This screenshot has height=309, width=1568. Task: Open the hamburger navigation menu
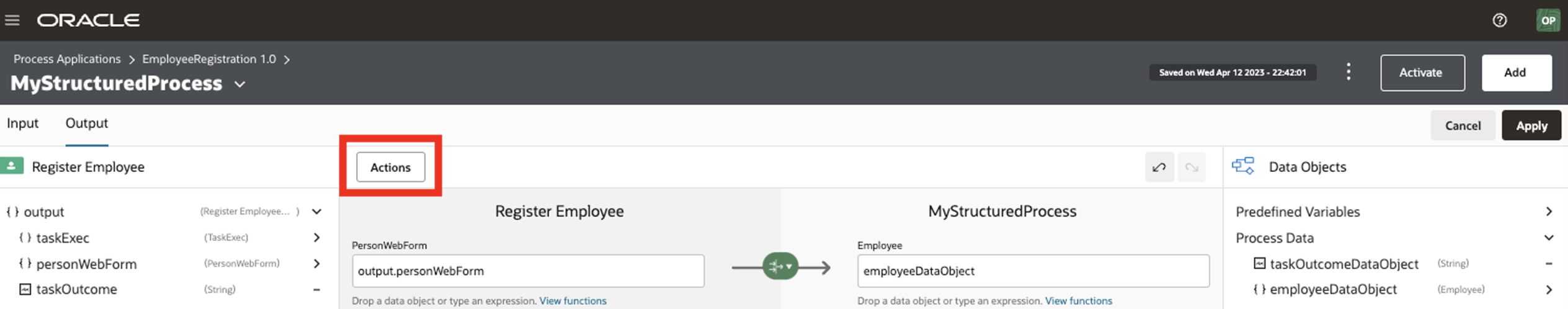click(x=12, y=20)
